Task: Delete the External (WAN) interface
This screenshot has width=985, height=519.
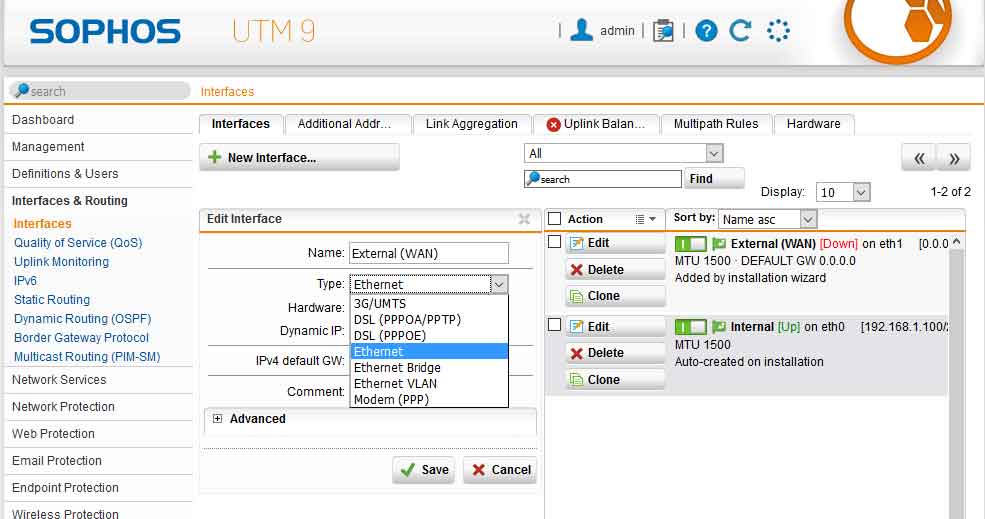Action: pos(615,270)
